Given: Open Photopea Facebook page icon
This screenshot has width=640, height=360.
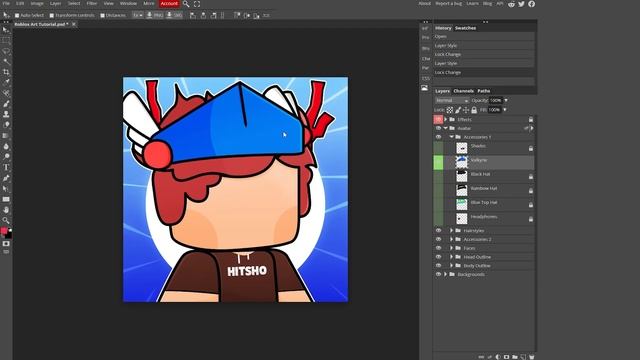Looking at the screenshot, I should pos(531,4).
